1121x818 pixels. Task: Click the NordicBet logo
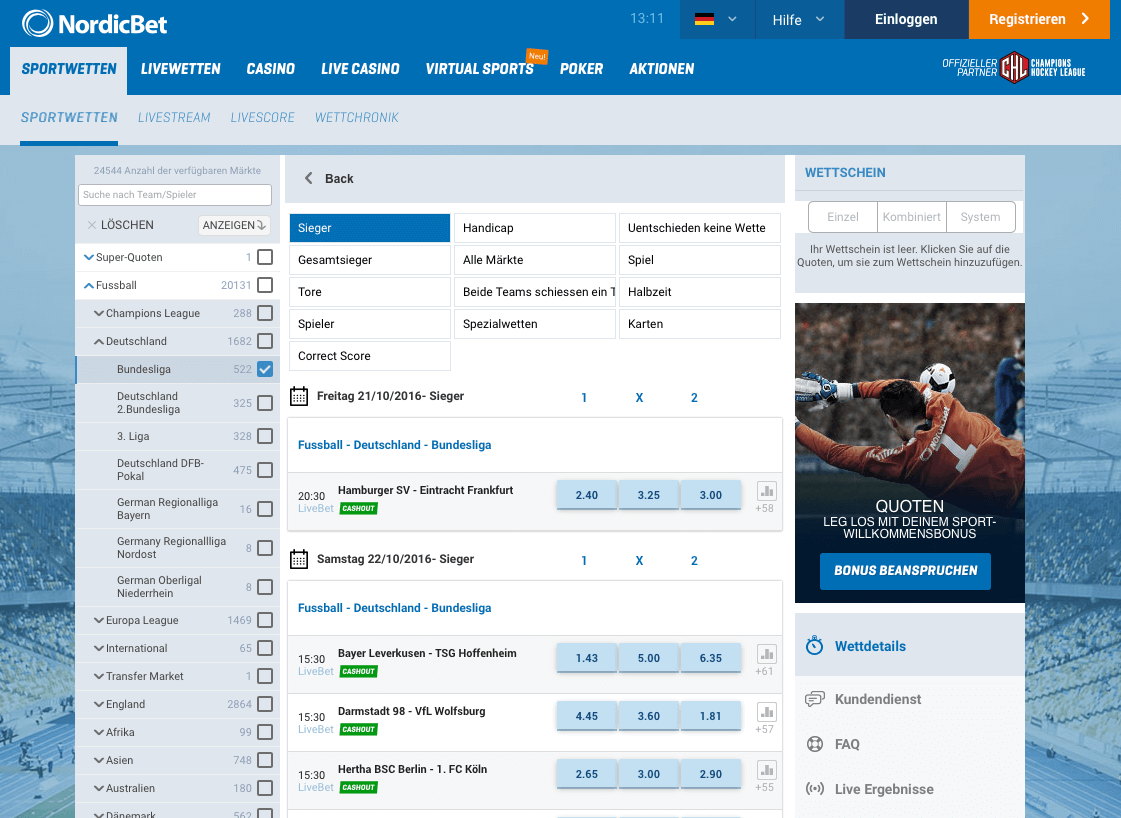[x=94, y=24]
